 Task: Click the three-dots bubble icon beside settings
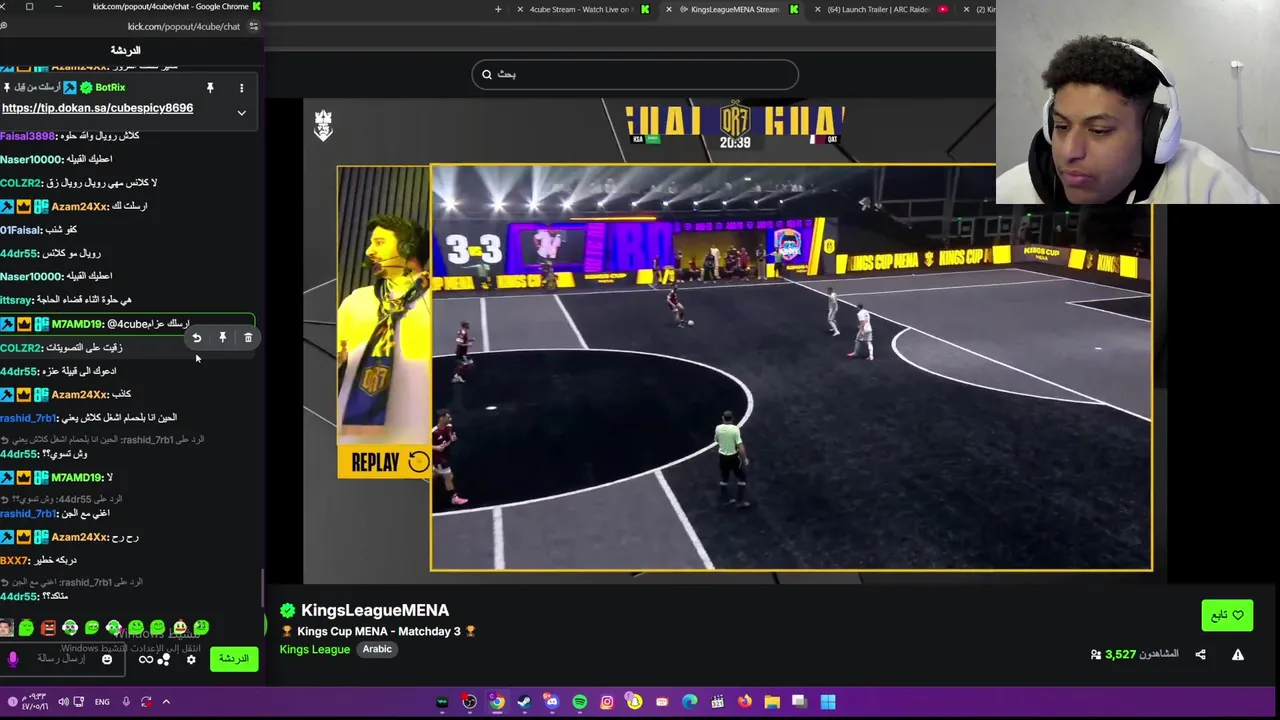[x=163, y=660]
